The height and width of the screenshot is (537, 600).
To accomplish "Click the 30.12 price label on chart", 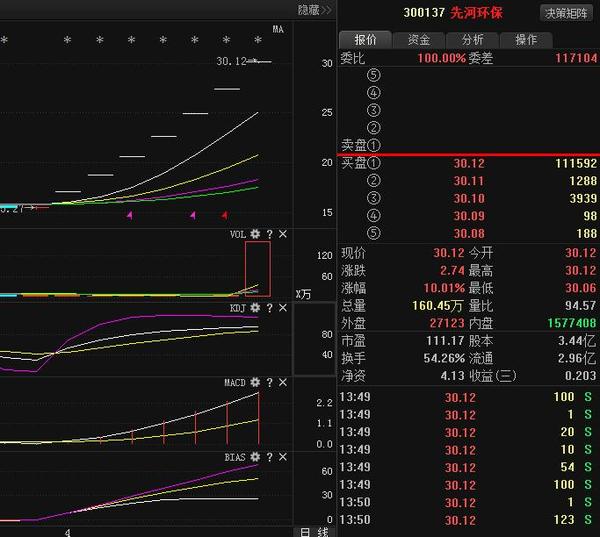I will coord(232,61).
